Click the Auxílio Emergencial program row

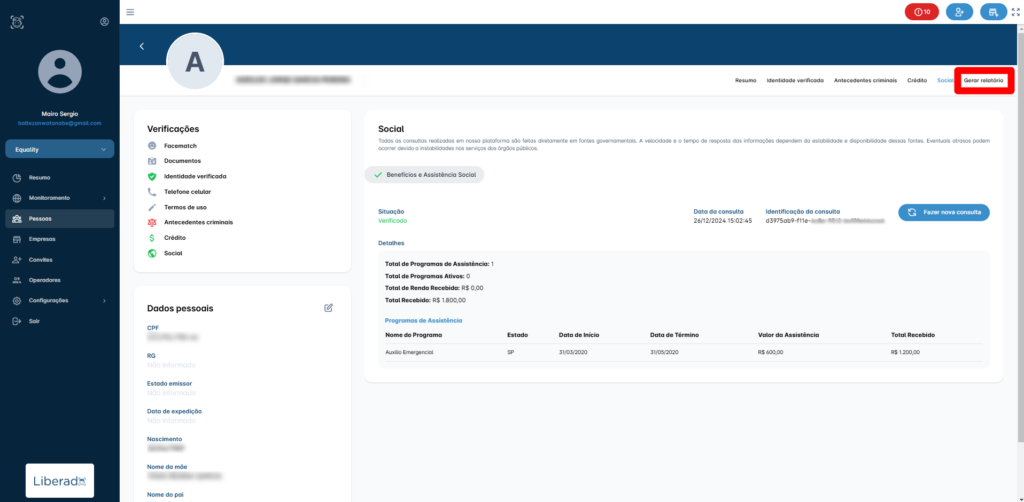coord(684,353)
